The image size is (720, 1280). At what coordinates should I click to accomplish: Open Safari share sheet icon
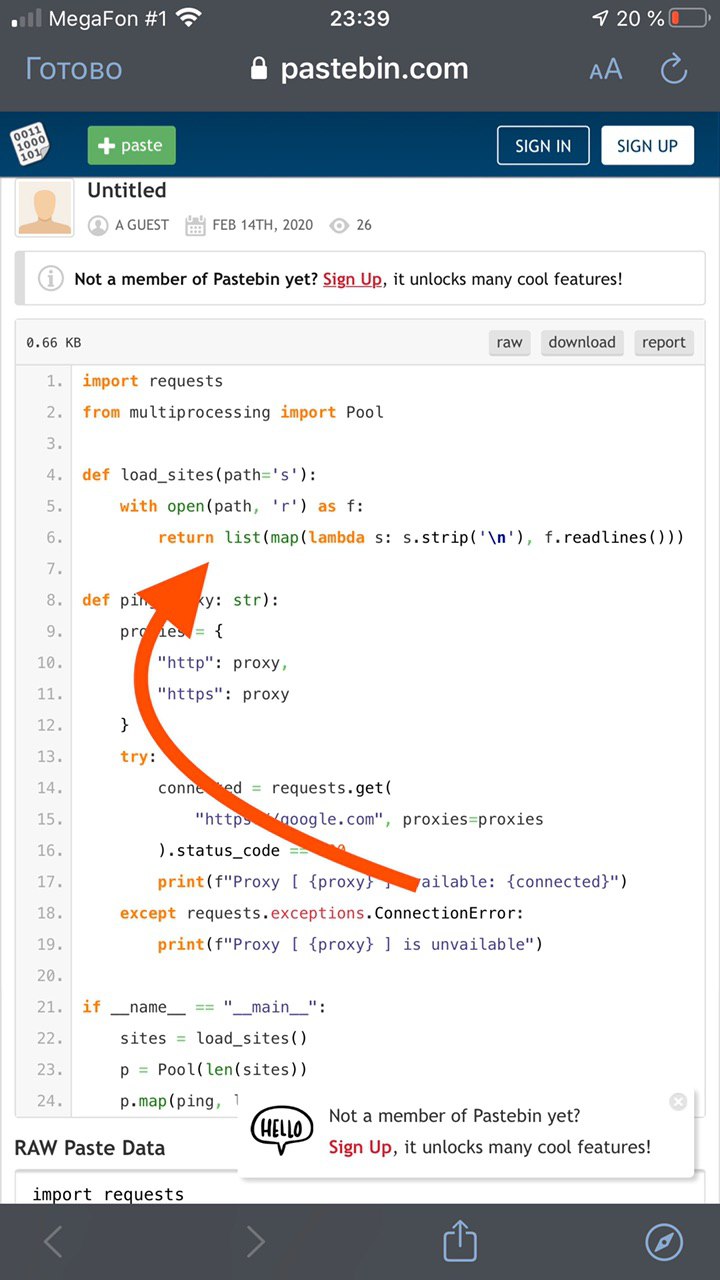click(459, 1241)
